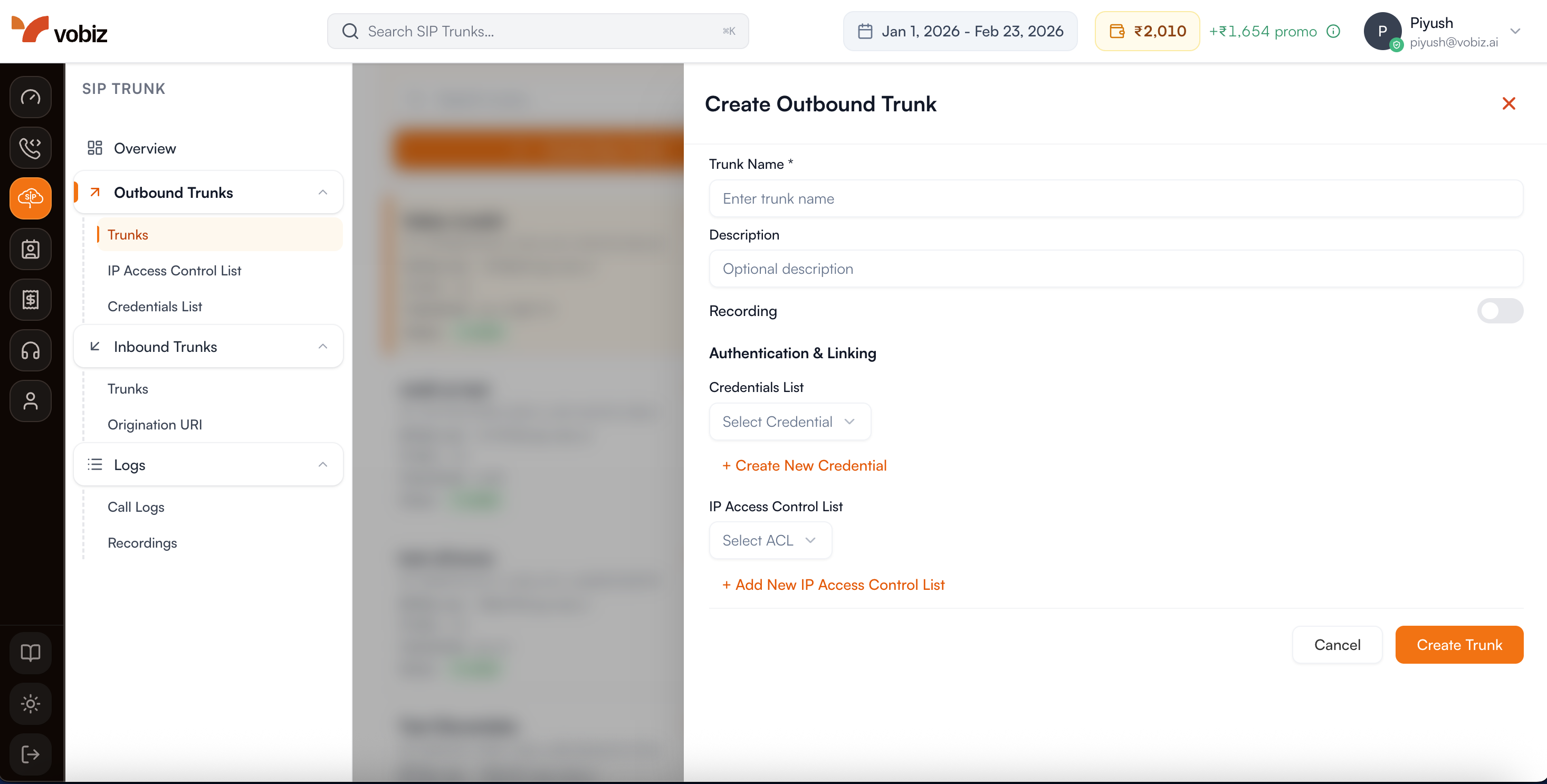
Task: Click Add New IP Access Control List
Action: pyautogui.click(x=833, y=584)
